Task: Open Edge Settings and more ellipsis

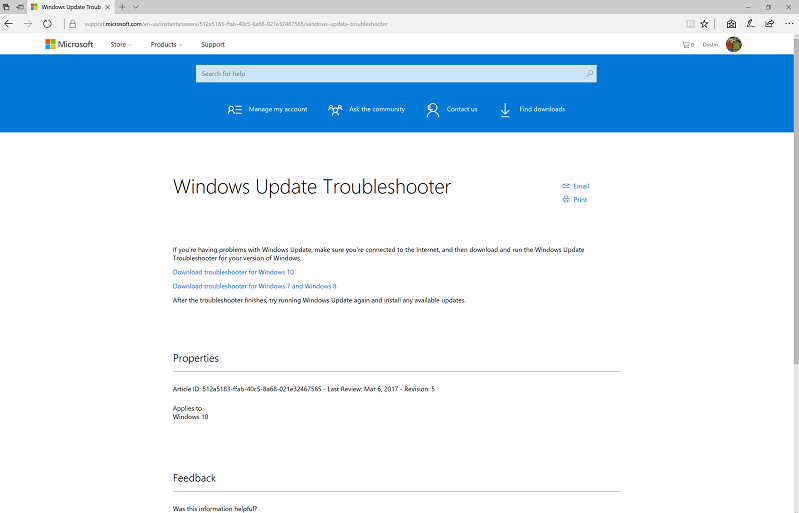Action: point(787,23)
